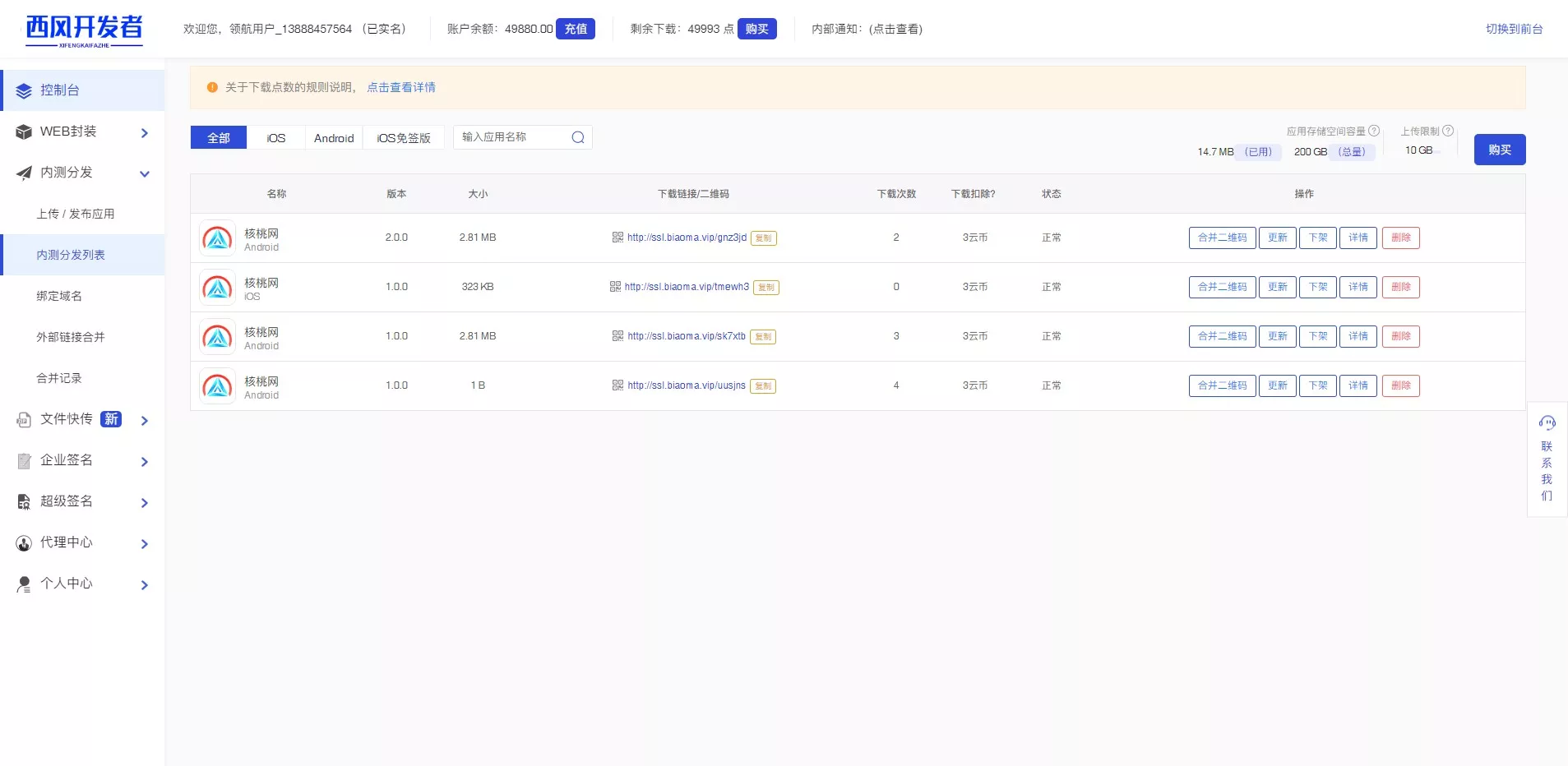Delete the 2.0.0 version app via 删除
Viewport: 1568px width, 766px height.
tap(1400, 238)
